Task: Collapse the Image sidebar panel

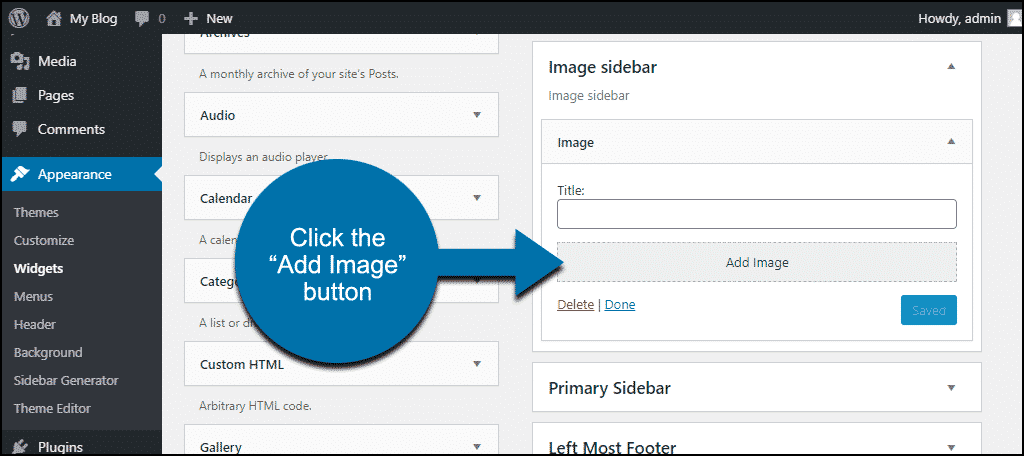Action: pyautogui.click(x=952, y=67)
